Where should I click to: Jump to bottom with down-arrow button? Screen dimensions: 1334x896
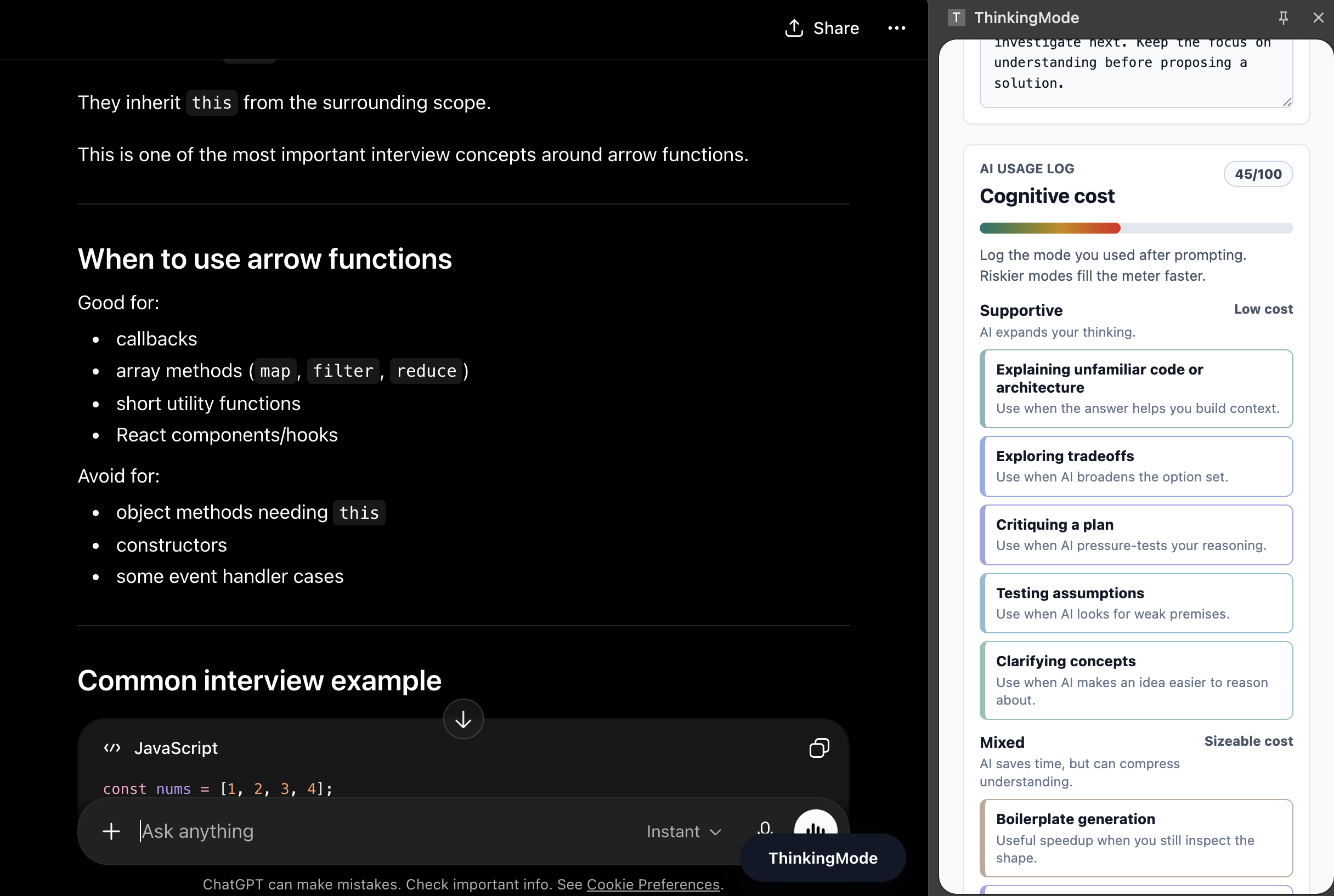(x=463, y=719)
